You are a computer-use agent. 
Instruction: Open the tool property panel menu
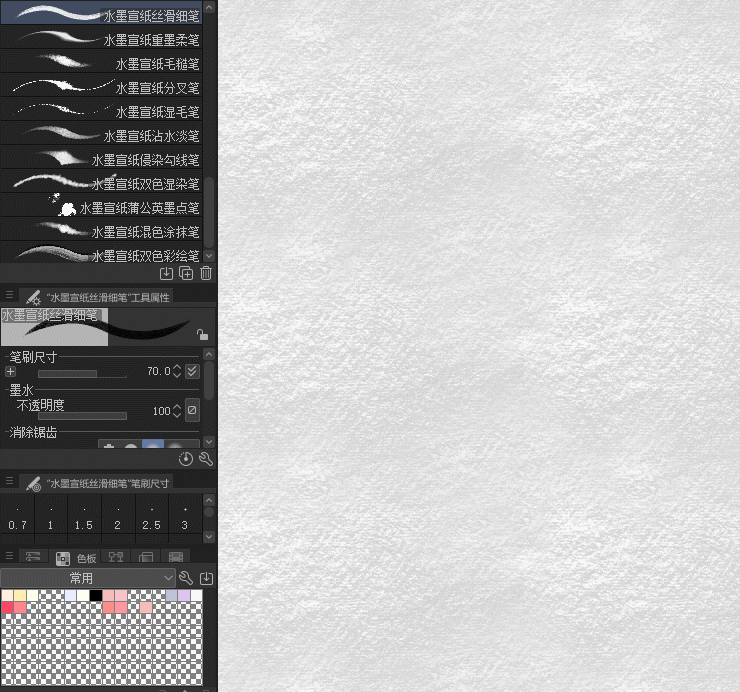click(x=9, y=295)
